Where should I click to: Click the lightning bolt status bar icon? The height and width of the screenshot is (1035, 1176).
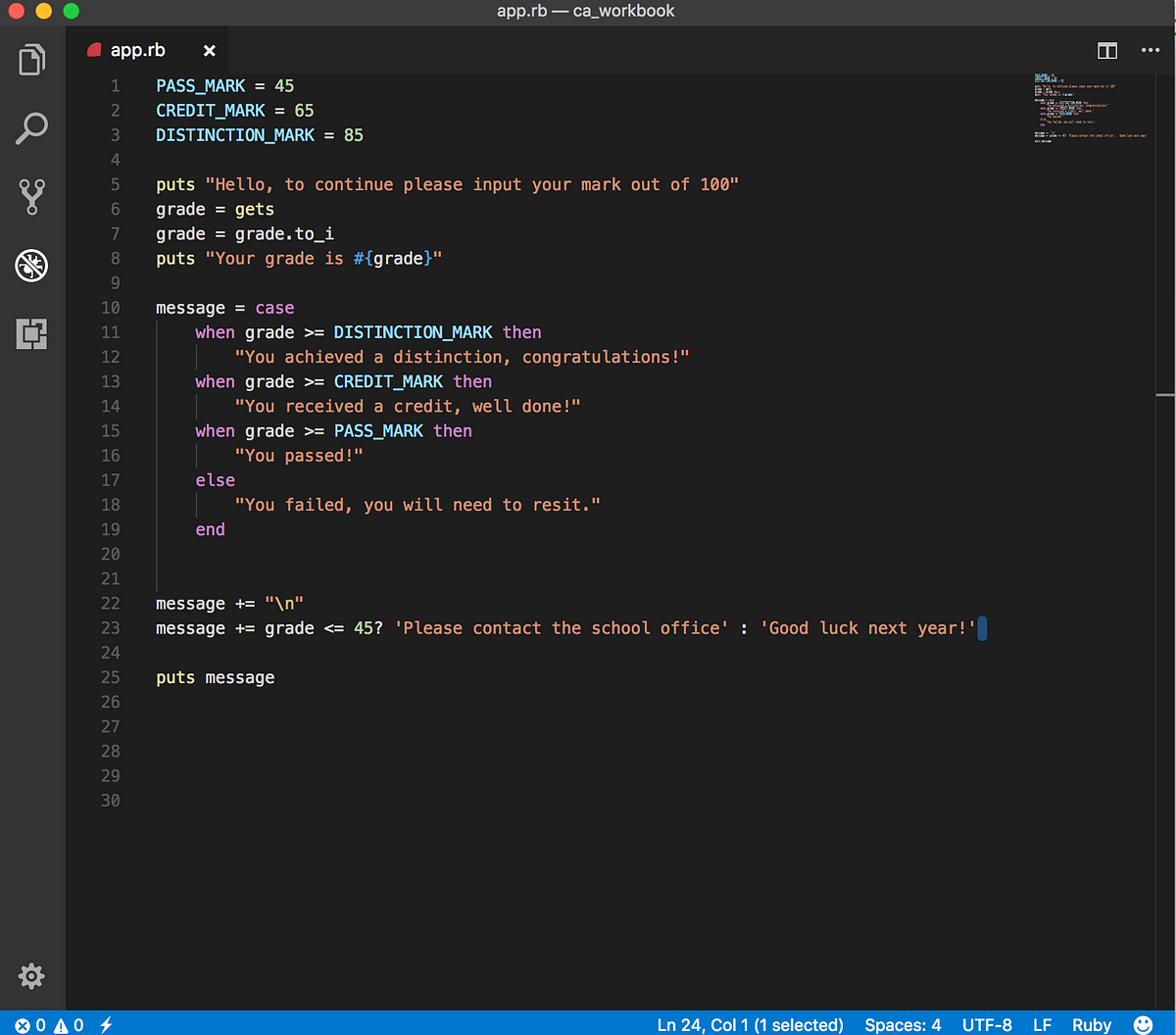coord(106,1024)
